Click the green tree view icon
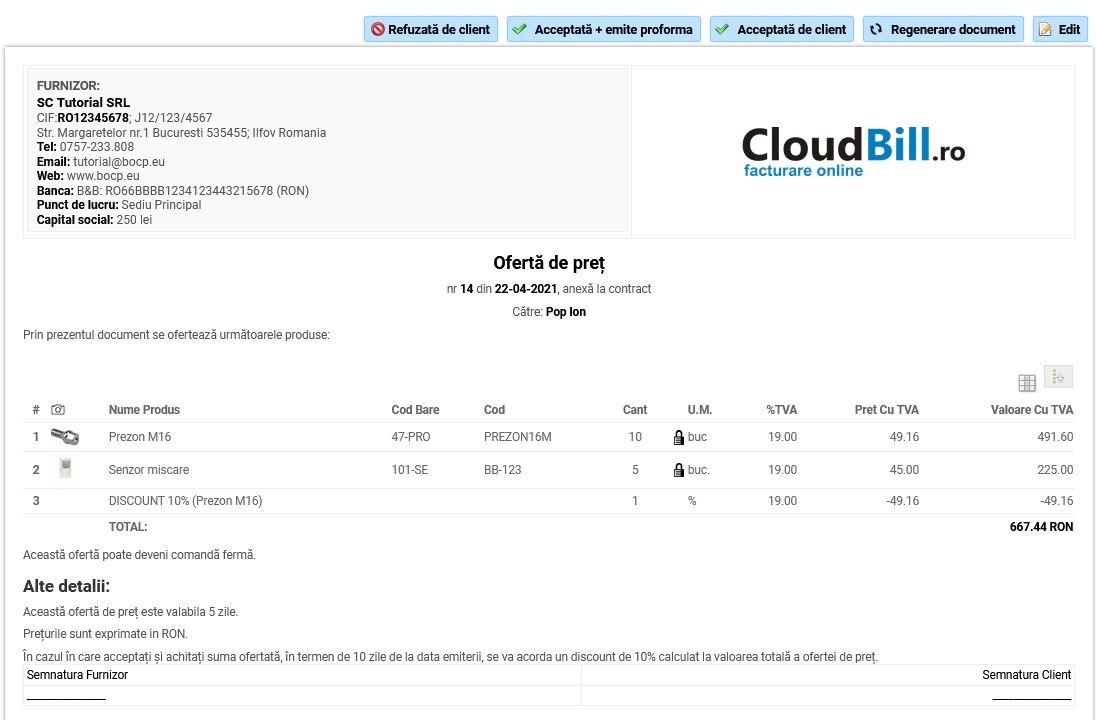The height and width of the screenshot is (720, 1096). click(x=1058, y=376)
